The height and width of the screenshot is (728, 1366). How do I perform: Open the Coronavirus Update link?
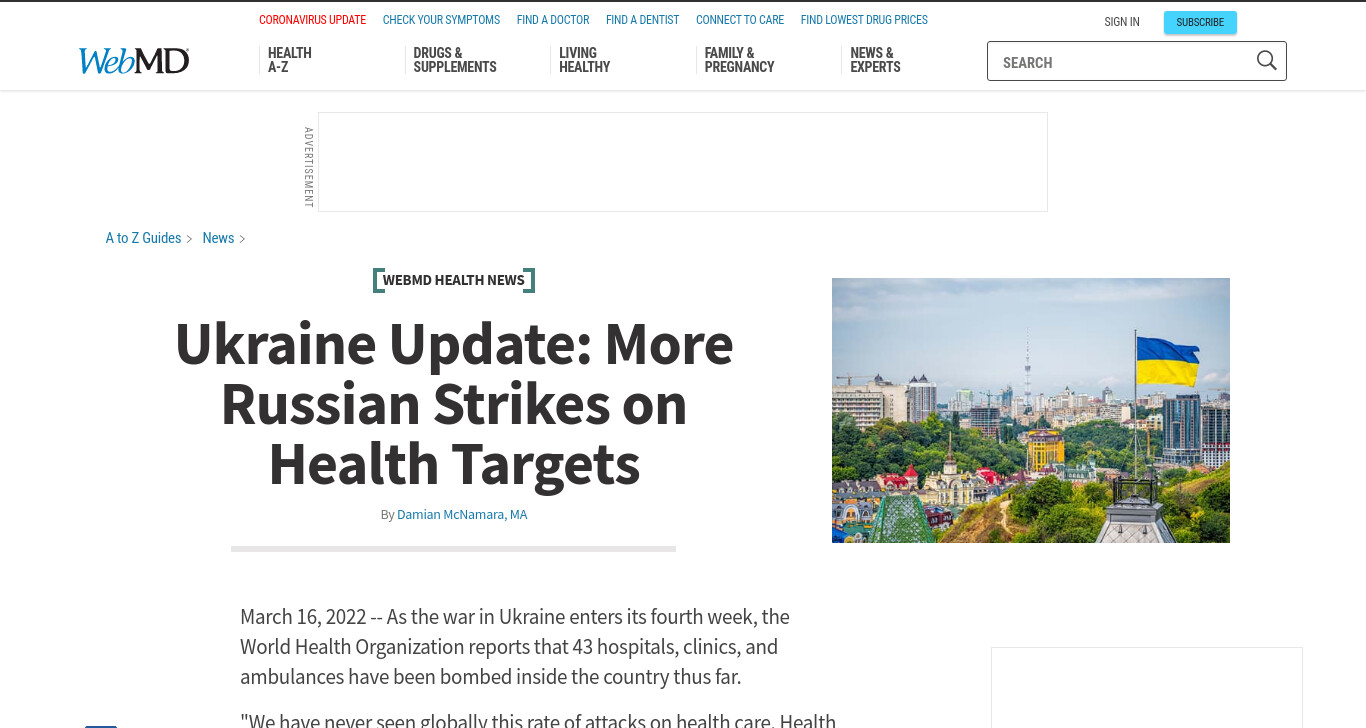(312, 20)
